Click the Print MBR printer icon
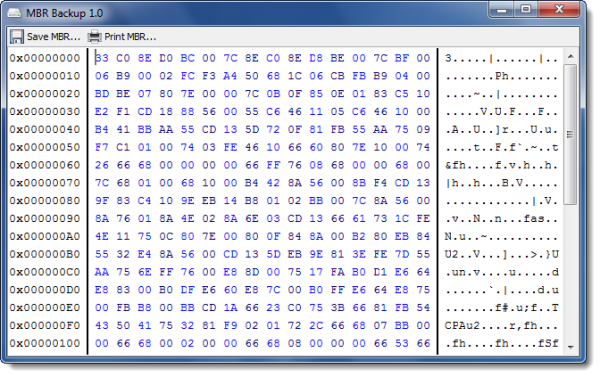600x377 pixels. click(94, 37)
